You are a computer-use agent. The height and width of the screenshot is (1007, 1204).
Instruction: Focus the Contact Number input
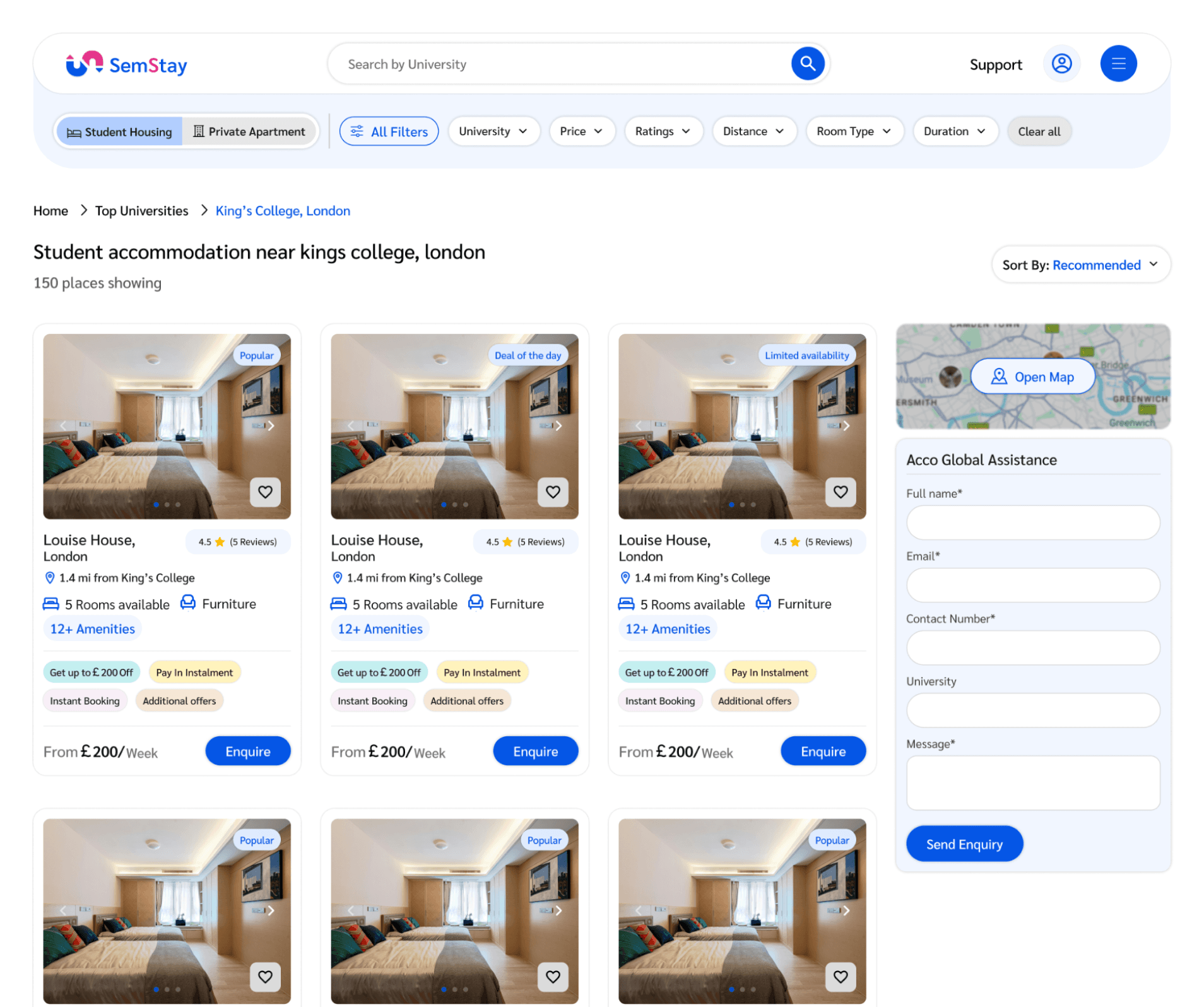(1032, 647)
